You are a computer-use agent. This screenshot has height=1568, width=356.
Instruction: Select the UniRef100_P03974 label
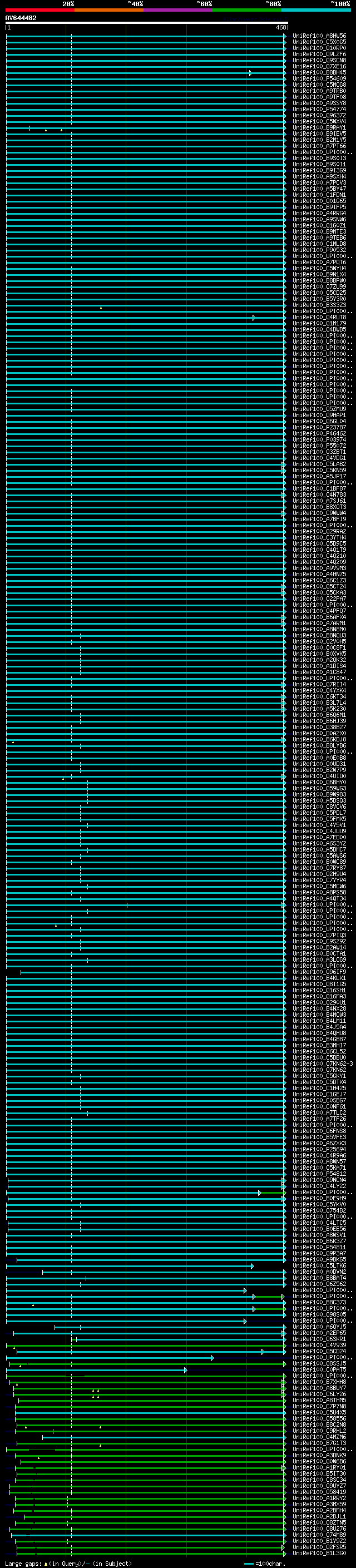tap(319, 440)
